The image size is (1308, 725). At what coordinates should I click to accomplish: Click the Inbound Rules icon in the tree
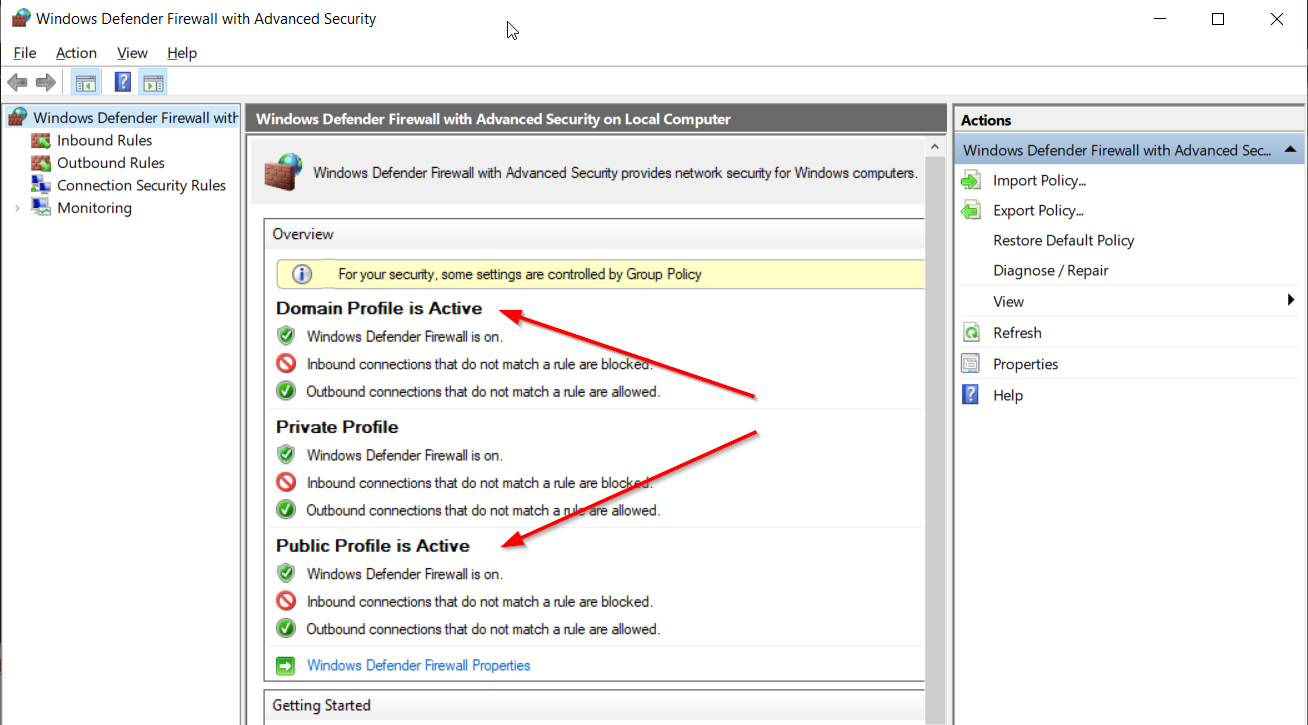pos(41,141)
